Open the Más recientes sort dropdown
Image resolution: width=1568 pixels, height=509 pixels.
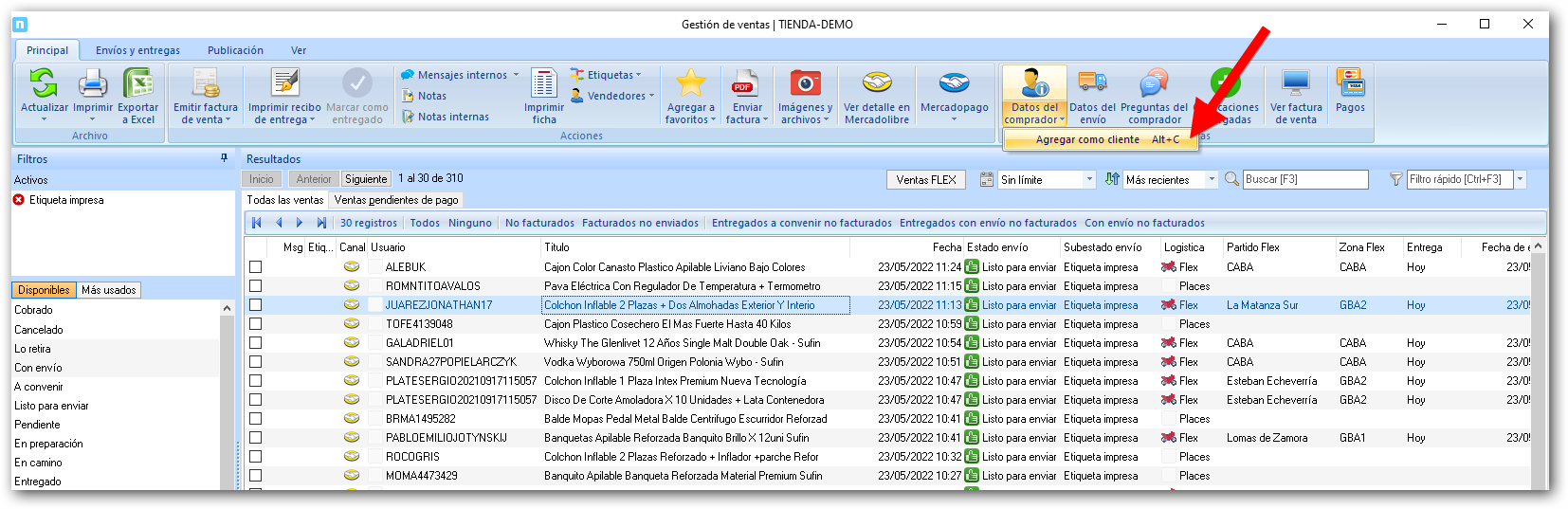(1211, 179)
